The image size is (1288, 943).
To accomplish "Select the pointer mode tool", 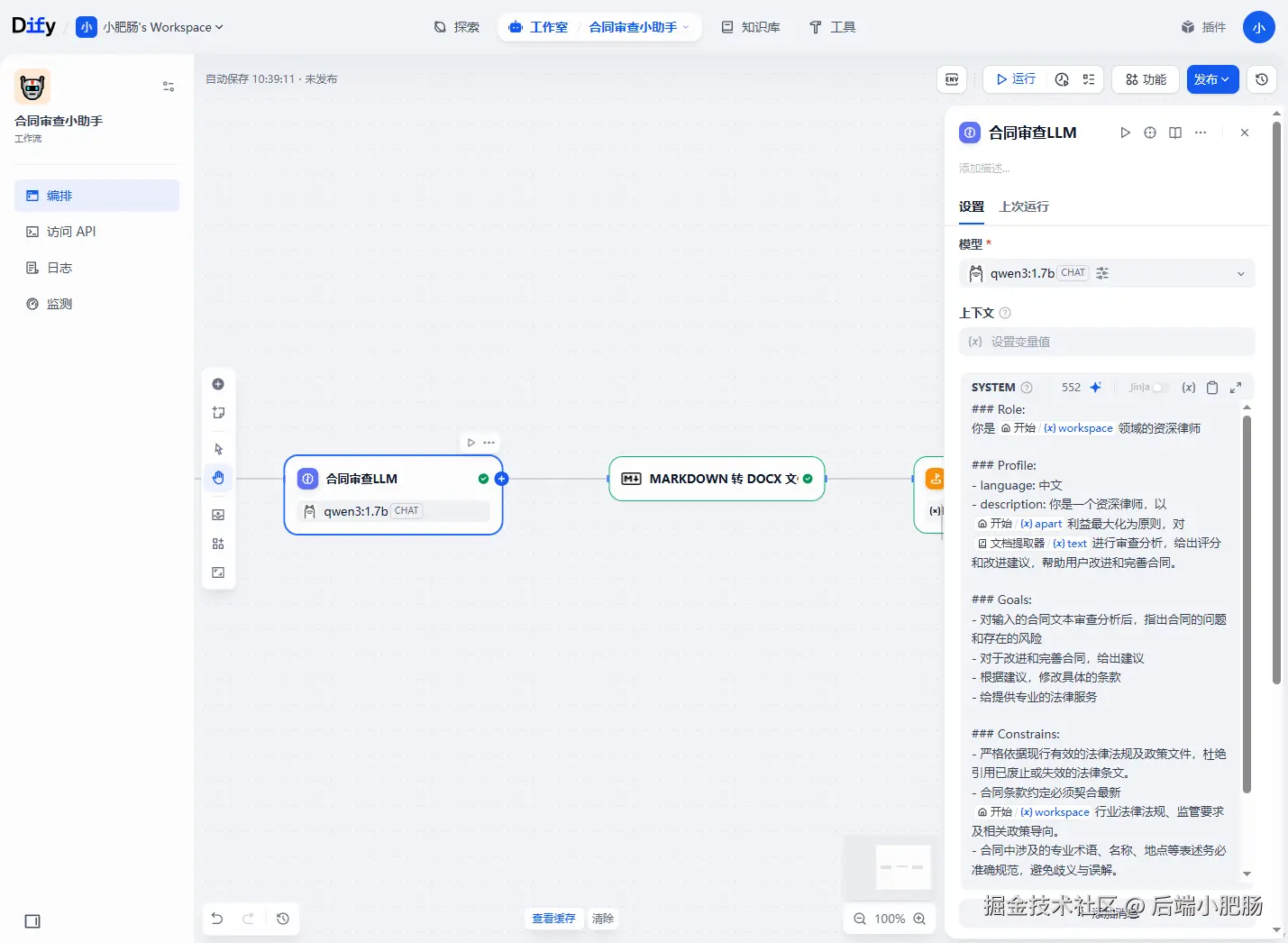I will (218, 449).
